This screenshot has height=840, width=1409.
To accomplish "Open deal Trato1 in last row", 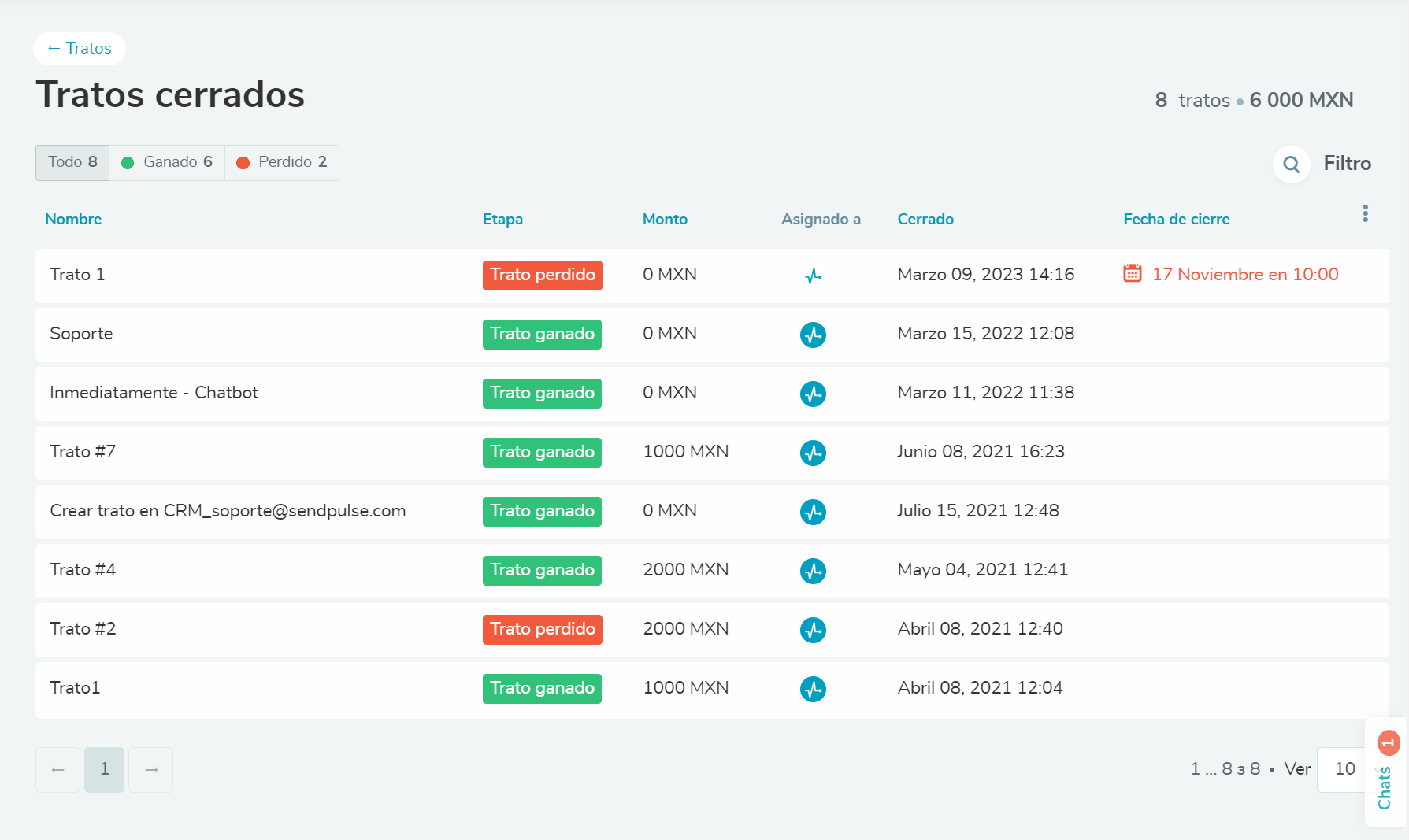I will pos(75,687).
